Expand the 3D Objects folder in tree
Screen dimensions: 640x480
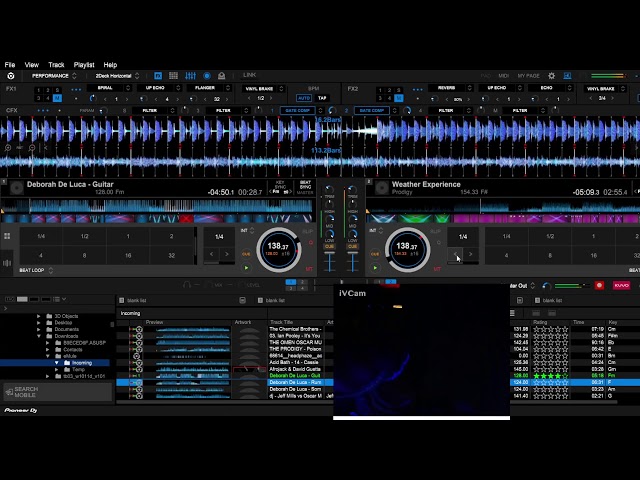(x=38, y=316)
